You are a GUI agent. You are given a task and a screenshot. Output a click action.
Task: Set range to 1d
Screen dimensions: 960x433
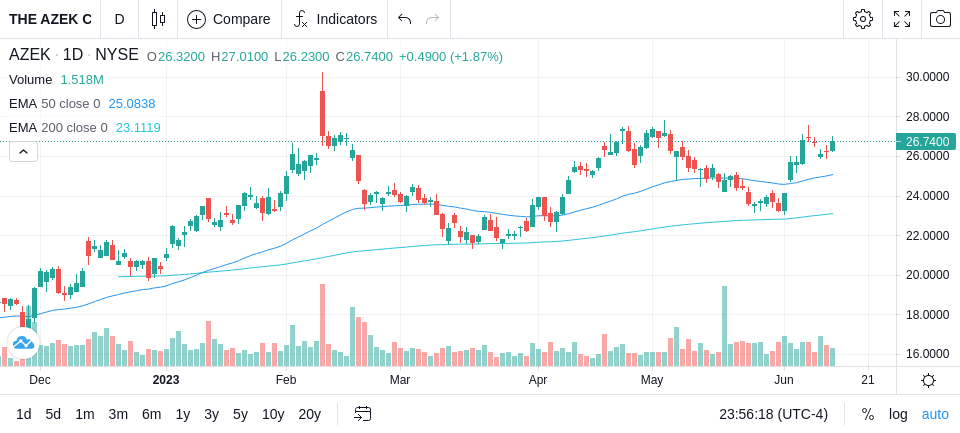pos(23,414)
